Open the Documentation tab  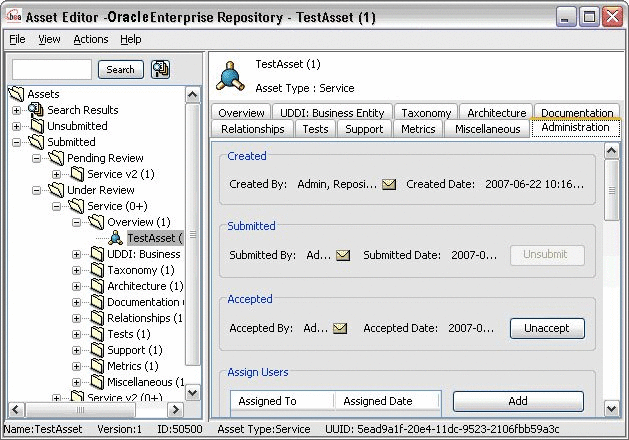point(577,112)
